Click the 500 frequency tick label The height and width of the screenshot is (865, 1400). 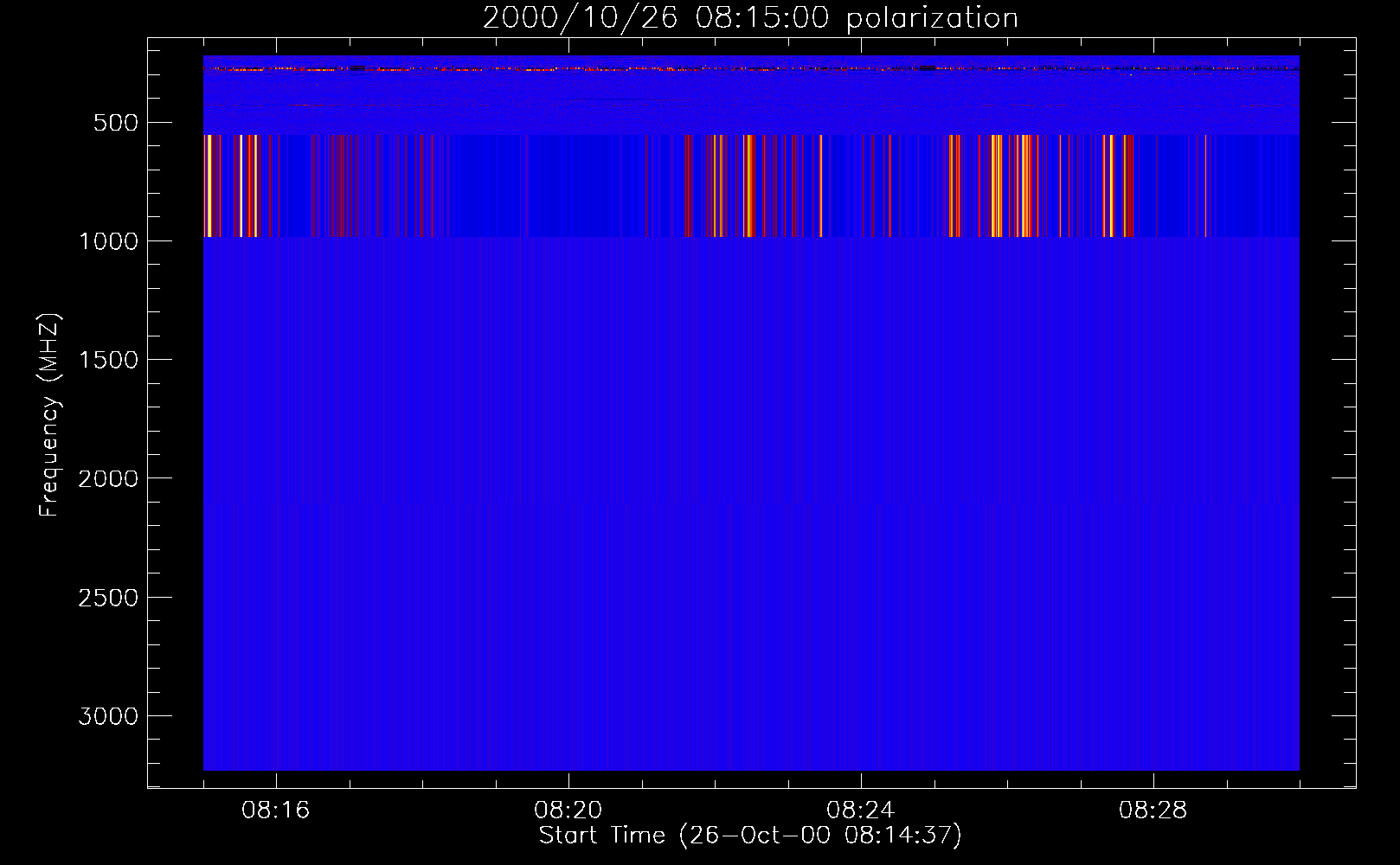click(x=116, y=123)
